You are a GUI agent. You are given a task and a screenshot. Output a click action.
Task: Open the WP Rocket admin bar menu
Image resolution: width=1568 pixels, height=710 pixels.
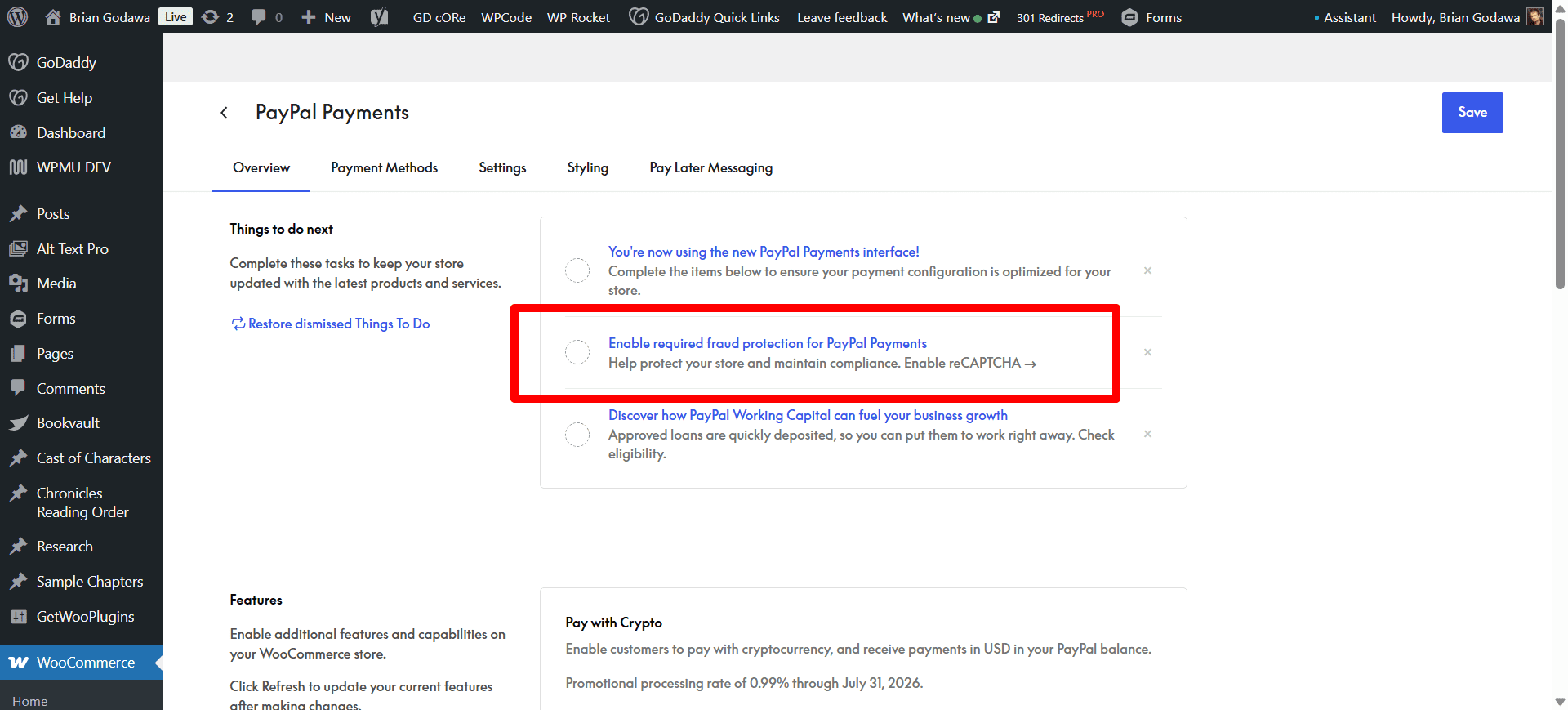pyautogui.click(x=578, y=17)
